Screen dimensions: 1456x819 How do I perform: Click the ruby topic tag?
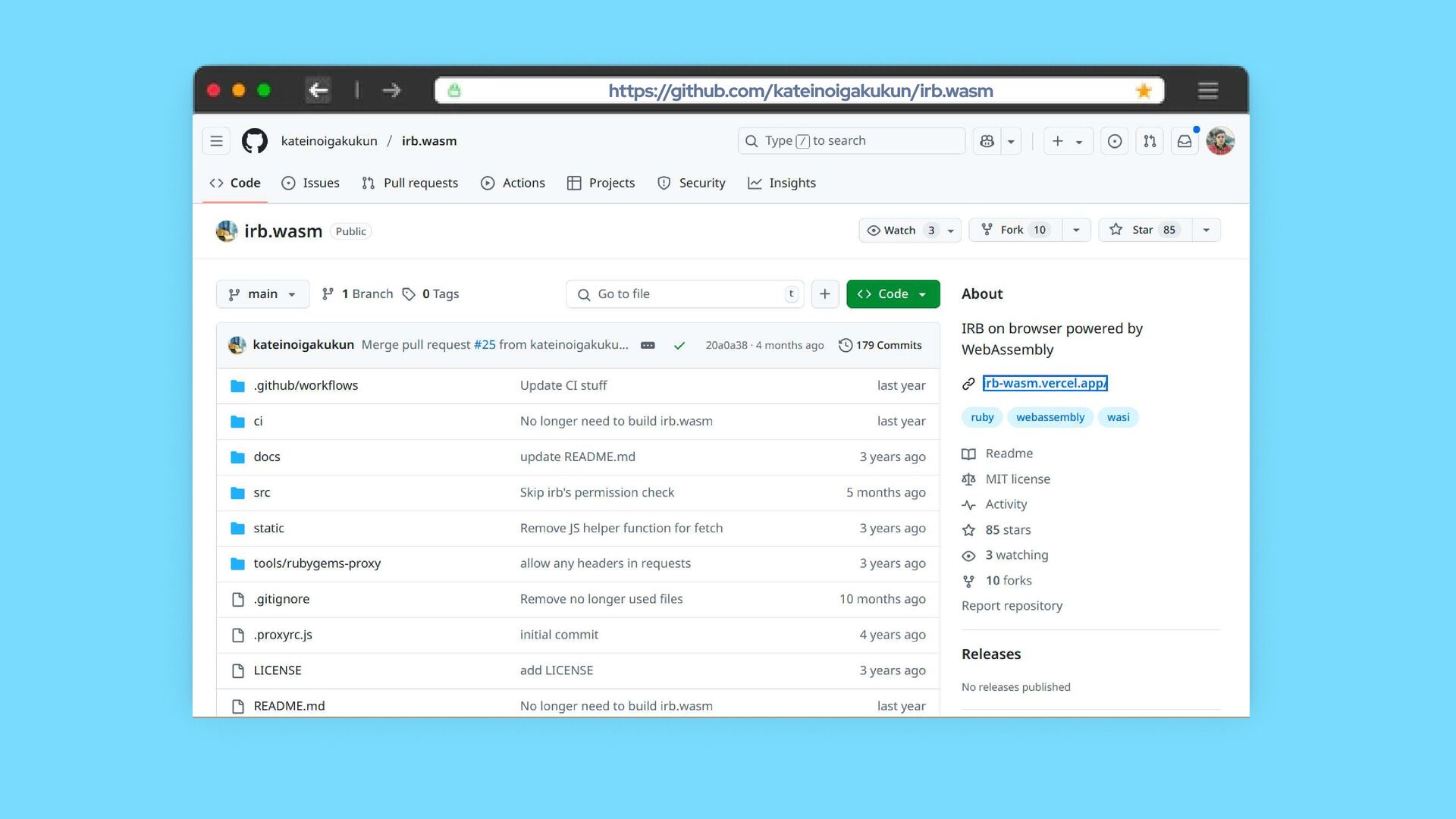tap(982, 418)
